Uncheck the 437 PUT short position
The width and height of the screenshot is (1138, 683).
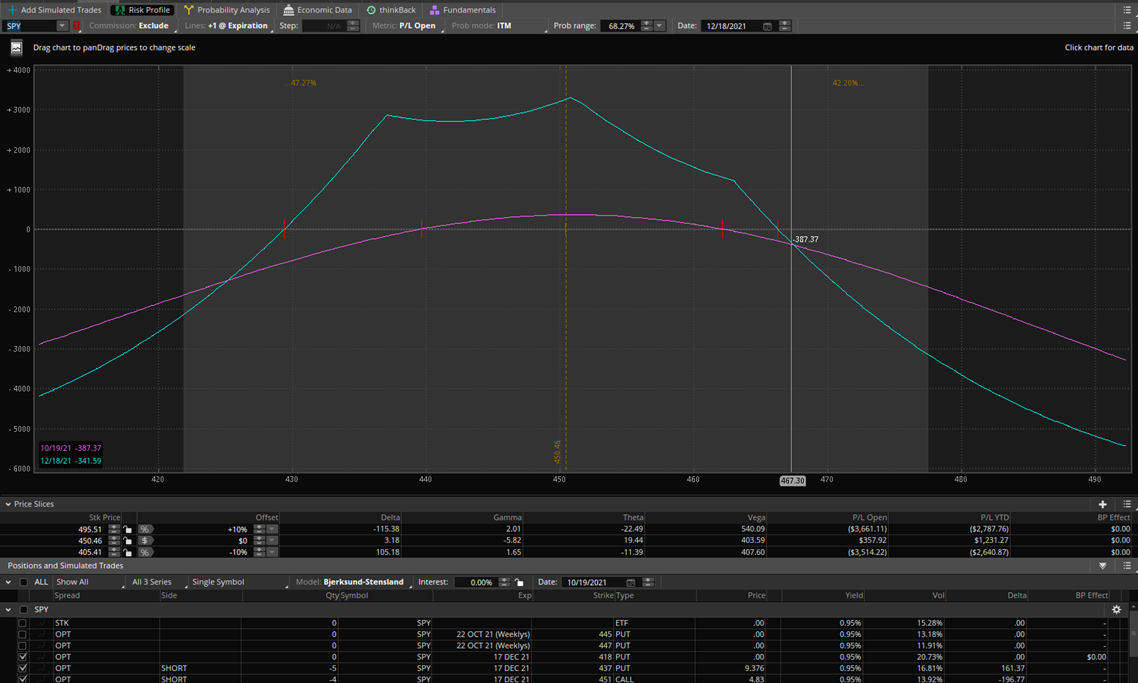coord(22,668)
